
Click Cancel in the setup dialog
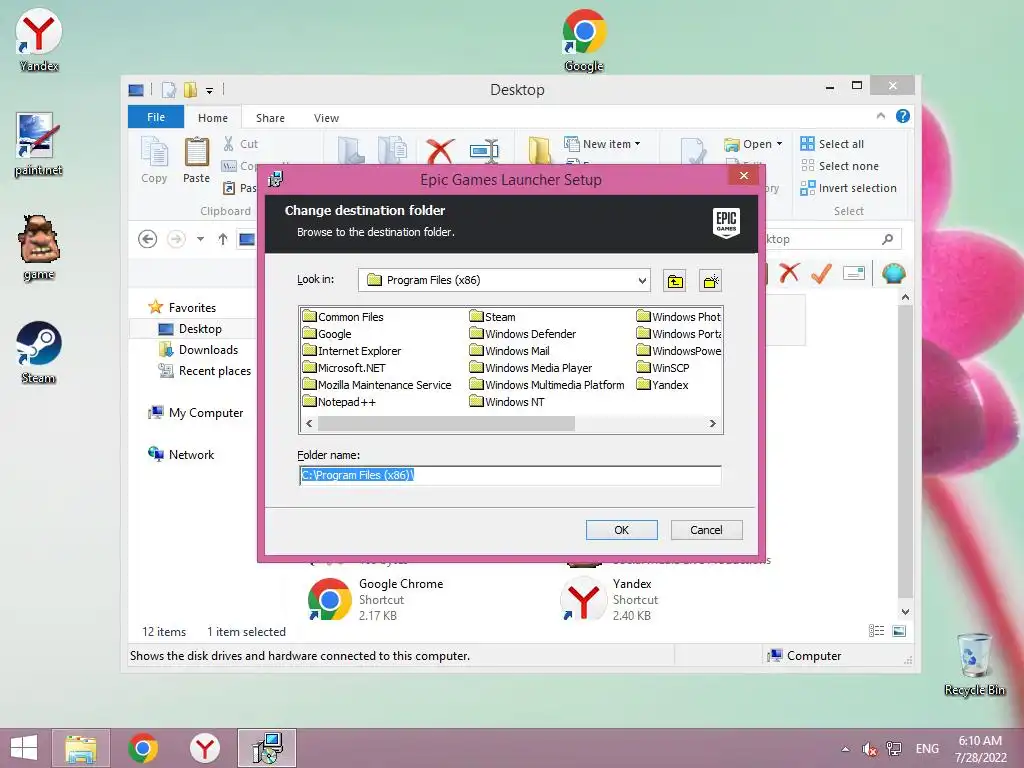click(x=707, y=530)
